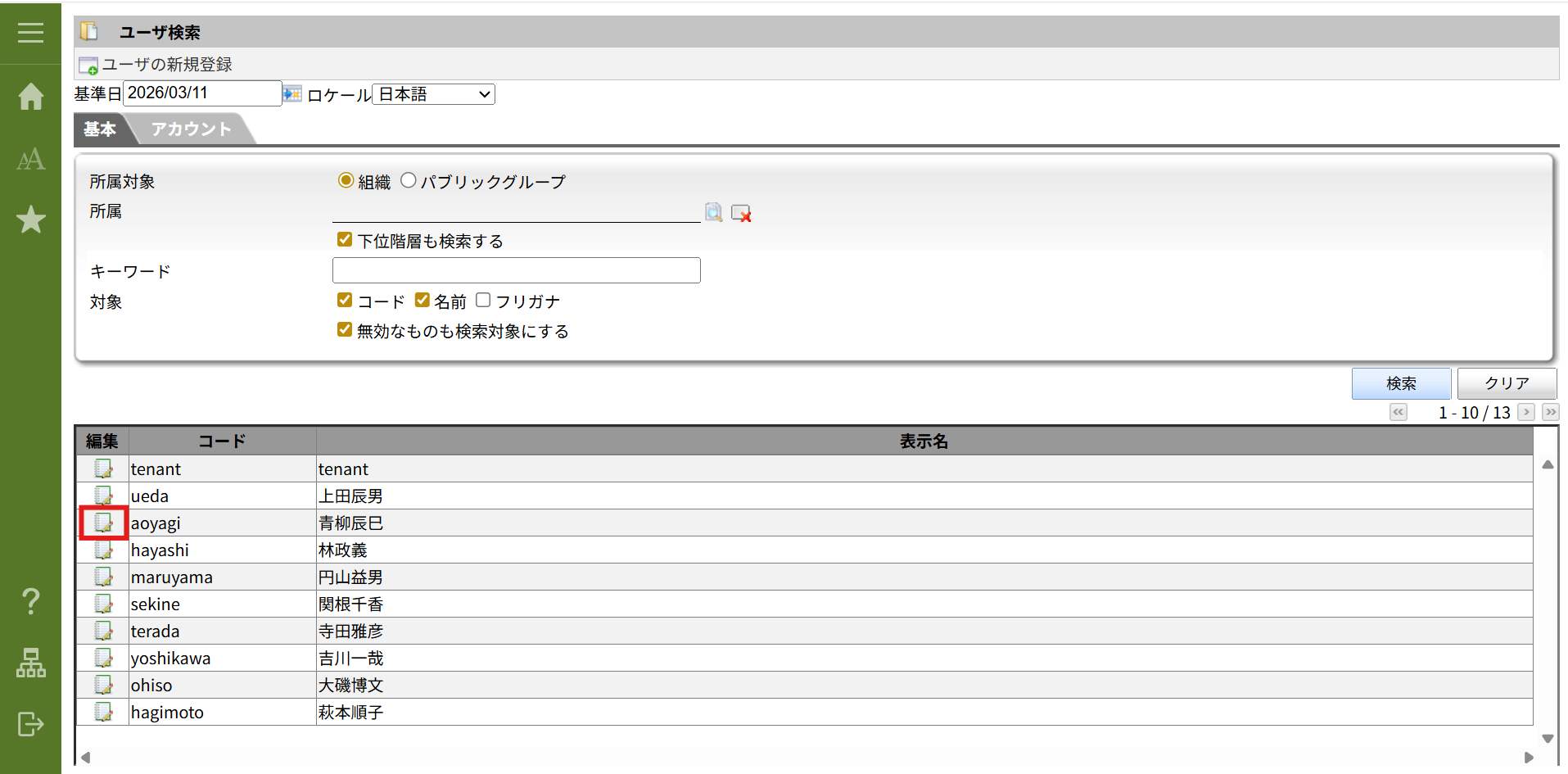1568x774 pixels.
Task: Clear the selected department with red X icon
Action: 741,213
